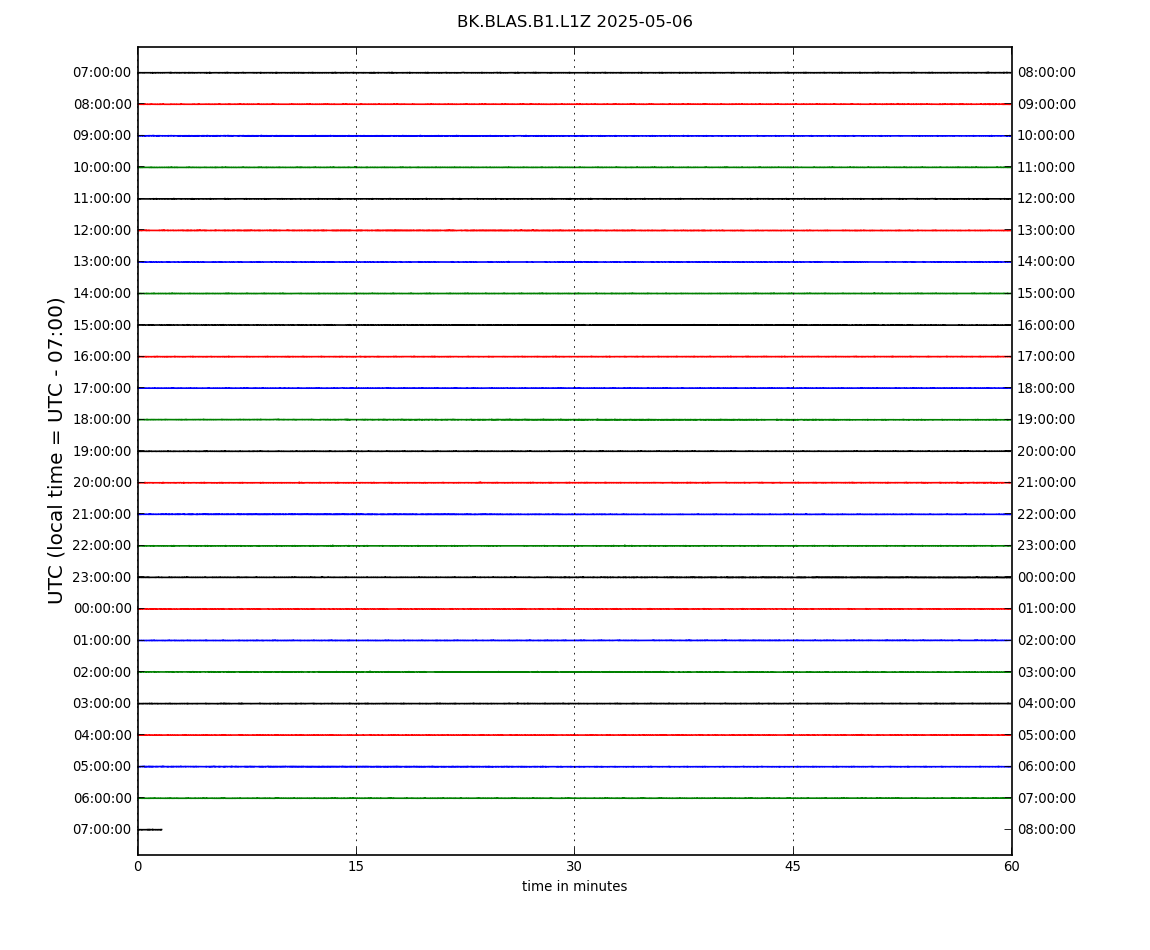Click the plot title BK.BLAS.B1.L1Z 2025-05-06
The height and width of the screenshot is (950, 1150).
(574, 22)
